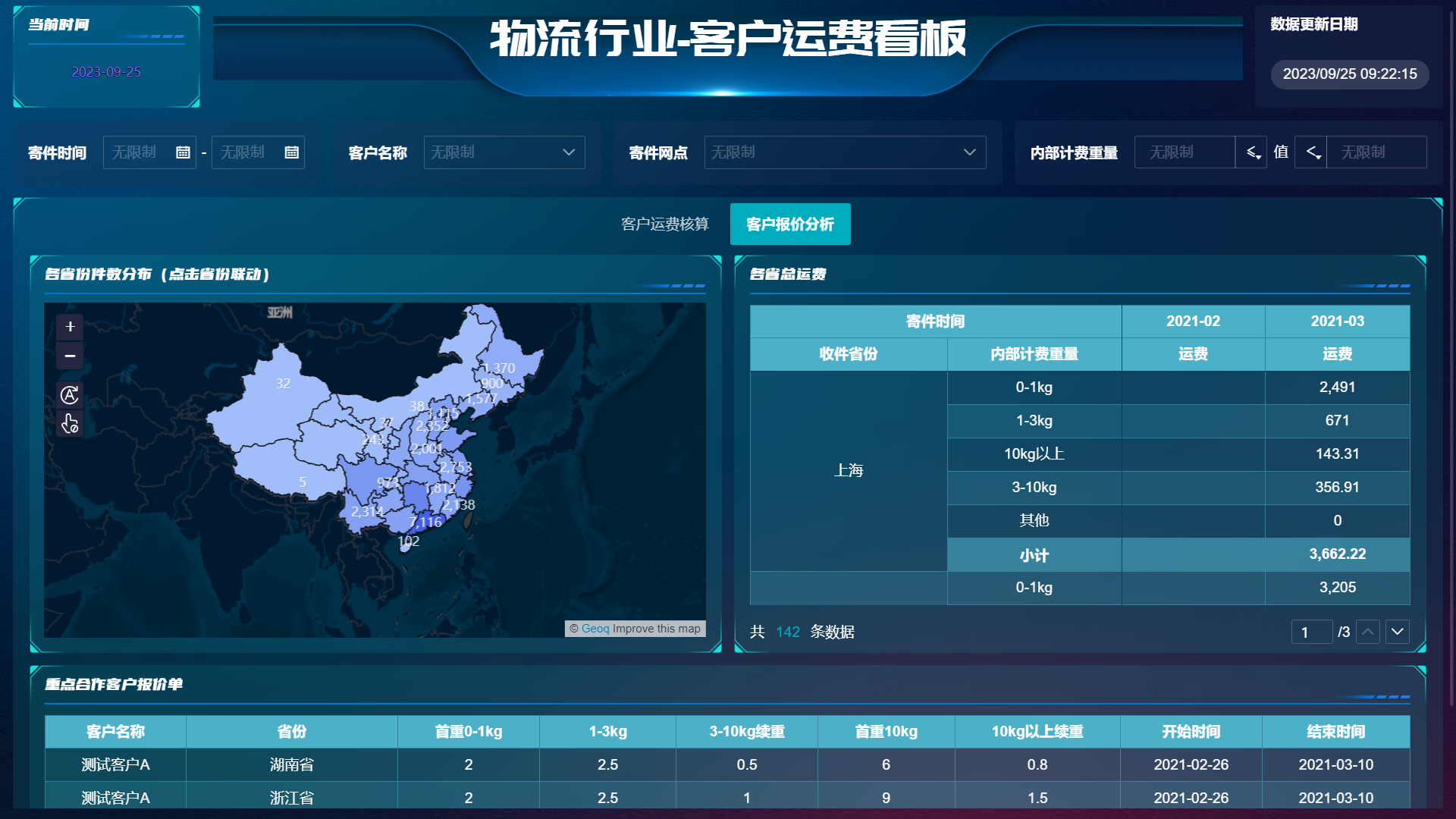Screen dimensions: 1456x819
Task: Click the 上海 province cell
Action: (849, 471)
